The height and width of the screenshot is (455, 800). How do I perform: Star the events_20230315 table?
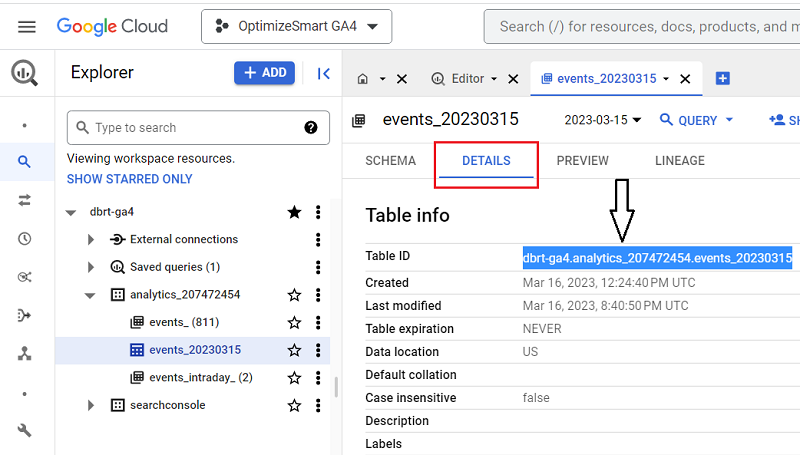[x=294, y=350]
